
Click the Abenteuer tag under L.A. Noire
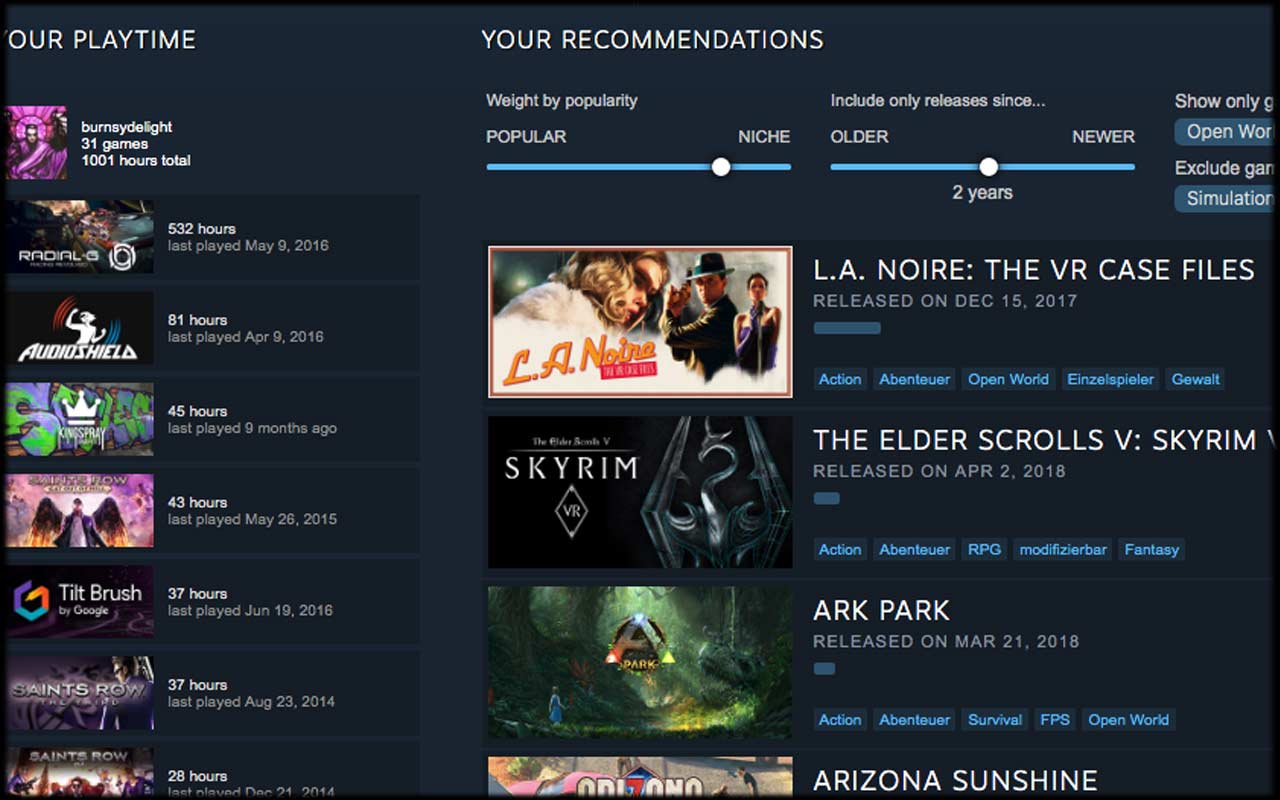914,379
